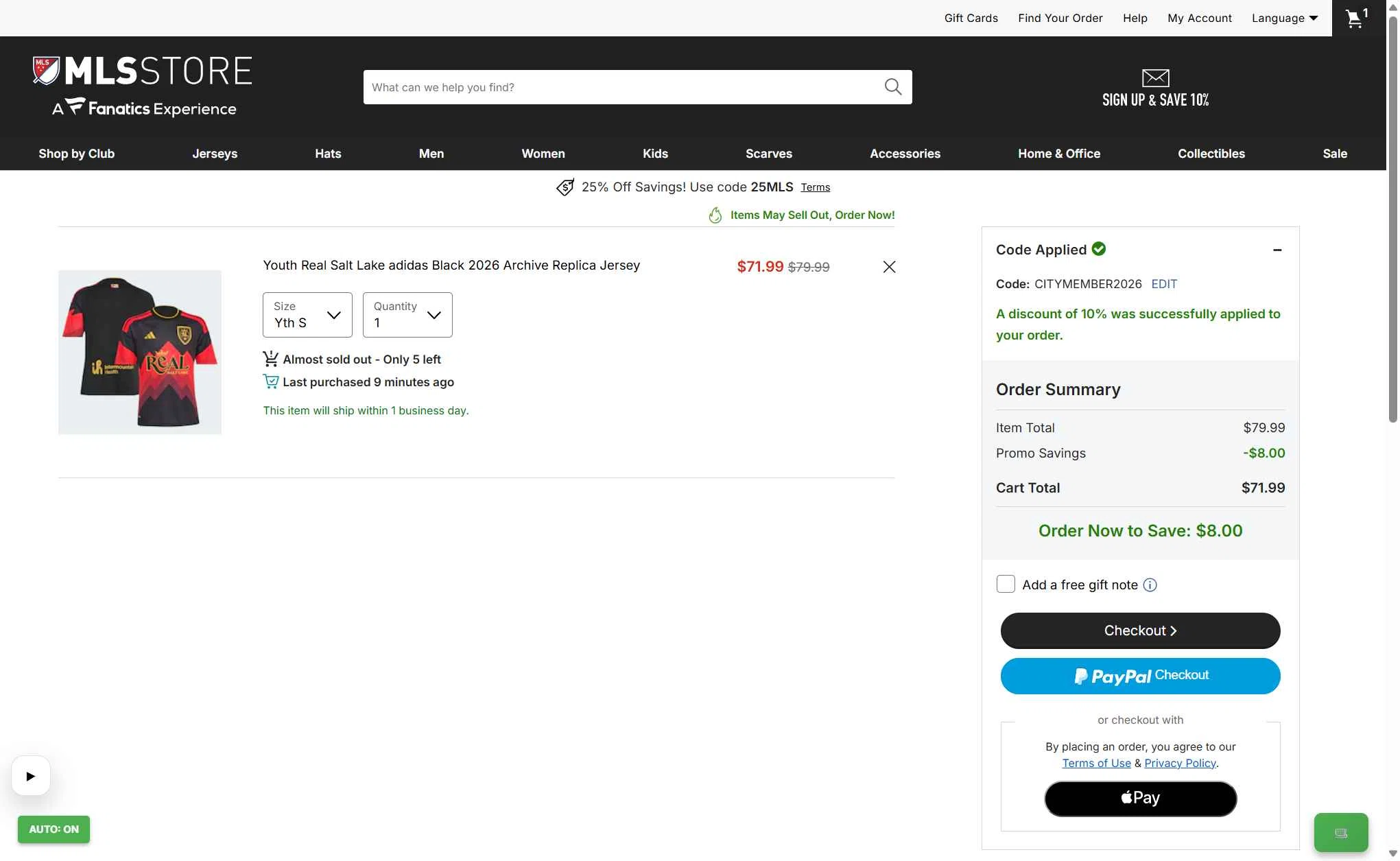The height and width of the screenshot is (861, 1400).
Task: Click the gift note info icon
Action: pyautogui.click(x=1150, y=585)
